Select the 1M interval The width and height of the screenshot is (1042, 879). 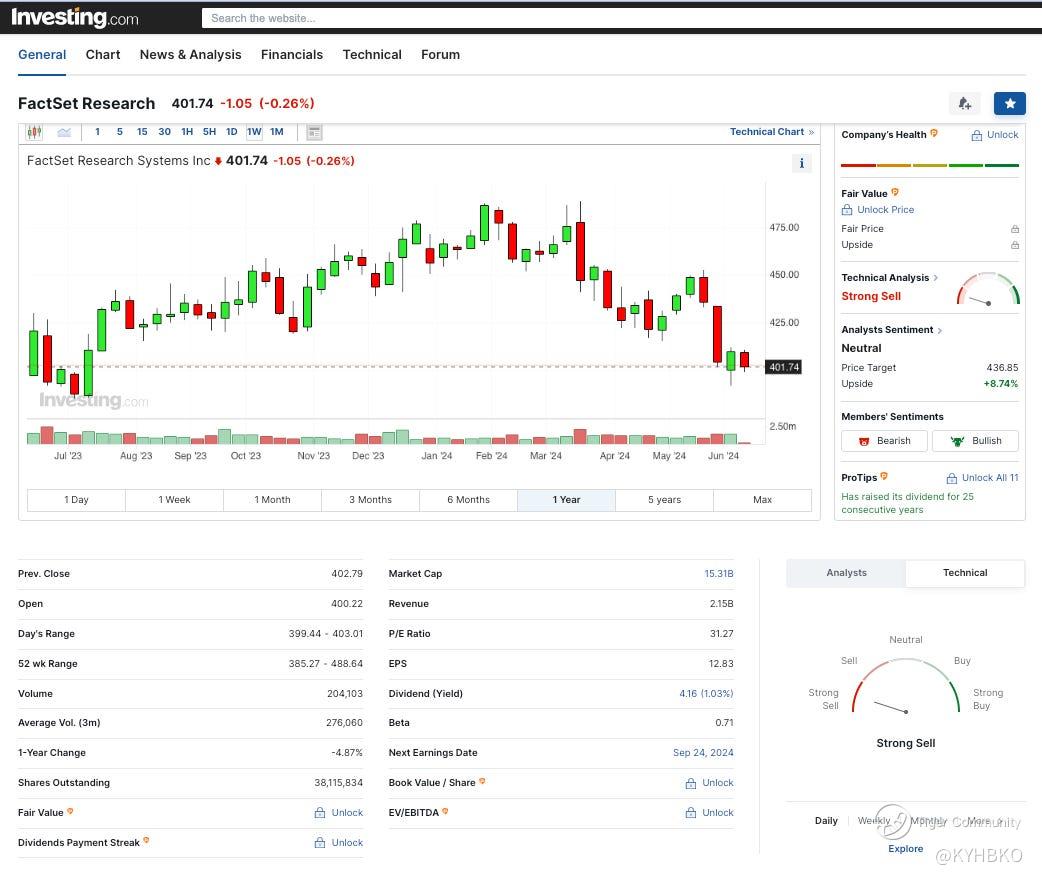pyautogui.click(x=277, y=132)
